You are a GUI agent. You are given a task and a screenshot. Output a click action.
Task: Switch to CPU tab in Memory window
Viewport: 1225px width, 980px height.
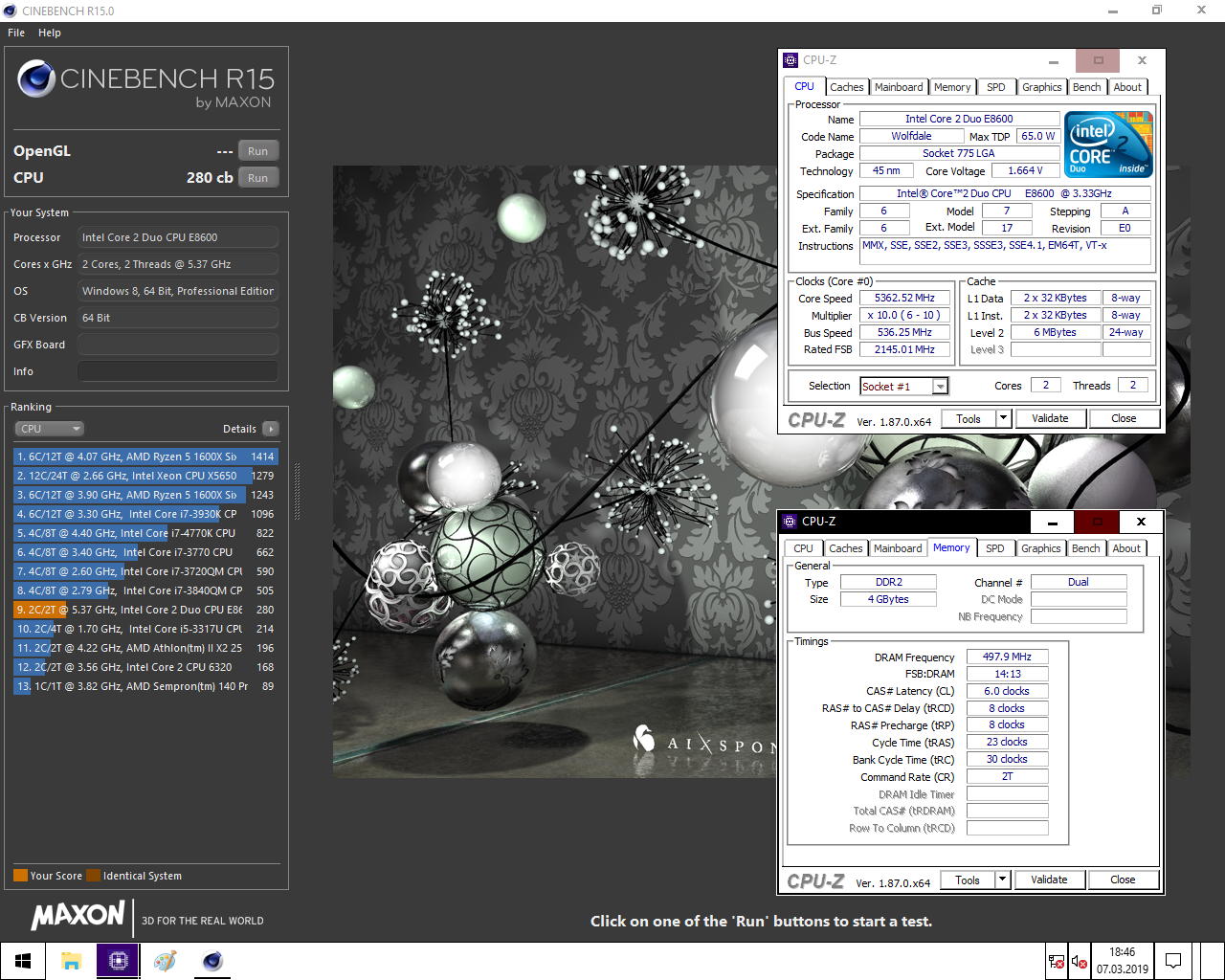point(803,548)
